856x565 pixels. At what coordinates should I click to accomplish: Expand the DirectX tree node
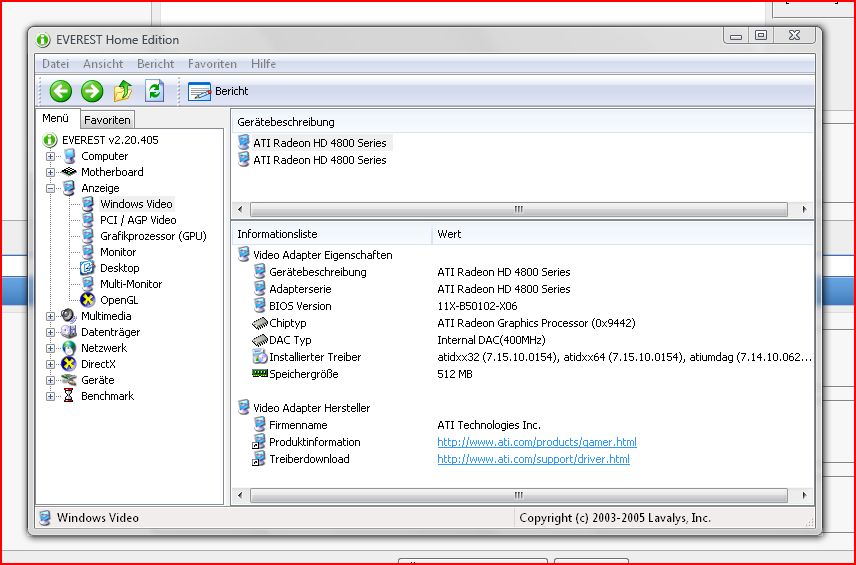pyautogui.click(x=50, y=364)
